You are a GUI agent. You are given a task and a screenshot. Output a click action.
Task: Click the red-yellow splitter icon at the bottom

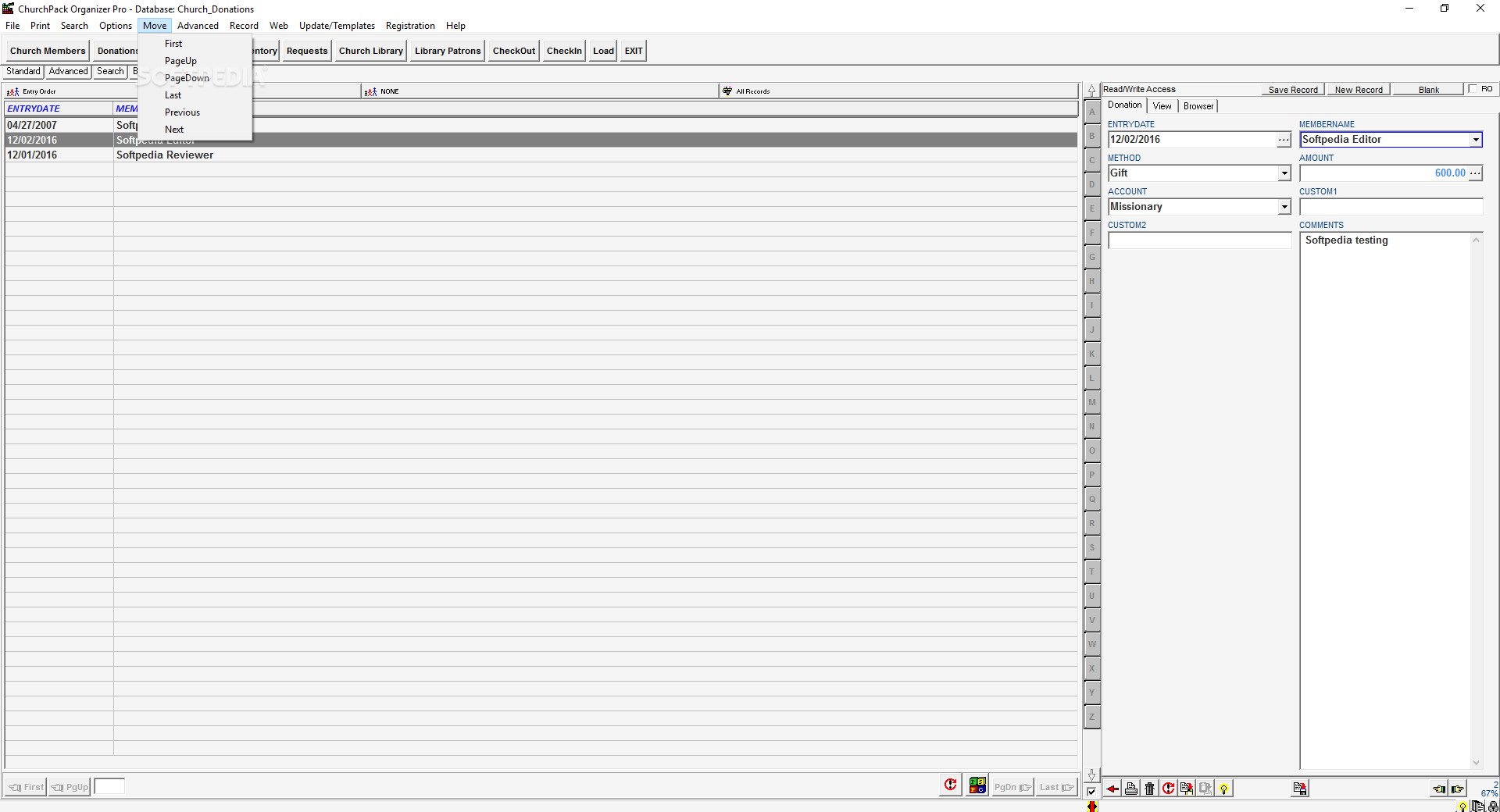click(x=1092, y=807)
